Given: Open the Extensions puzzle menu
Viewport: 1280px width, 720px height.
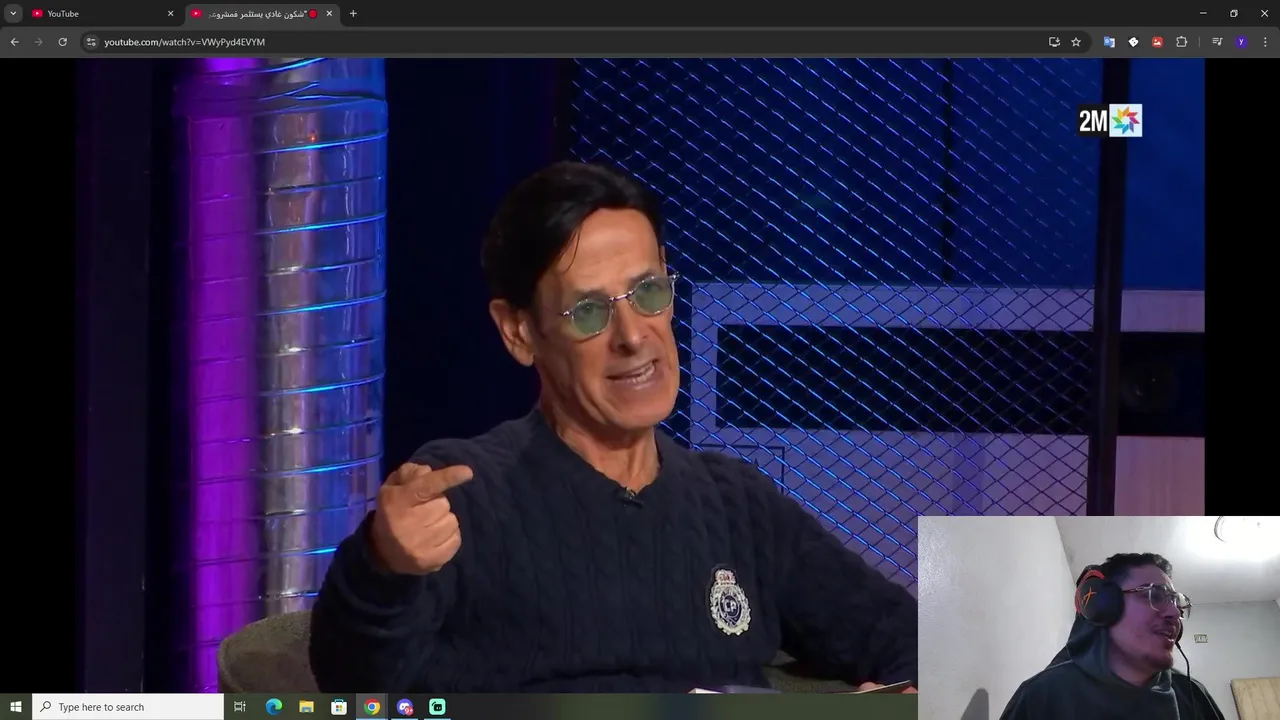Looking at the screenshot, I should [x=1181, y=42].
